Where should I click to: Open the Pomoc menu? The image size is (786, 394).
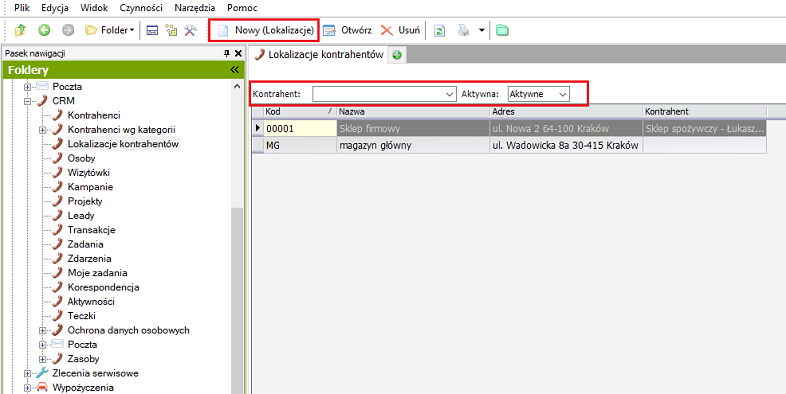[242, 8]
